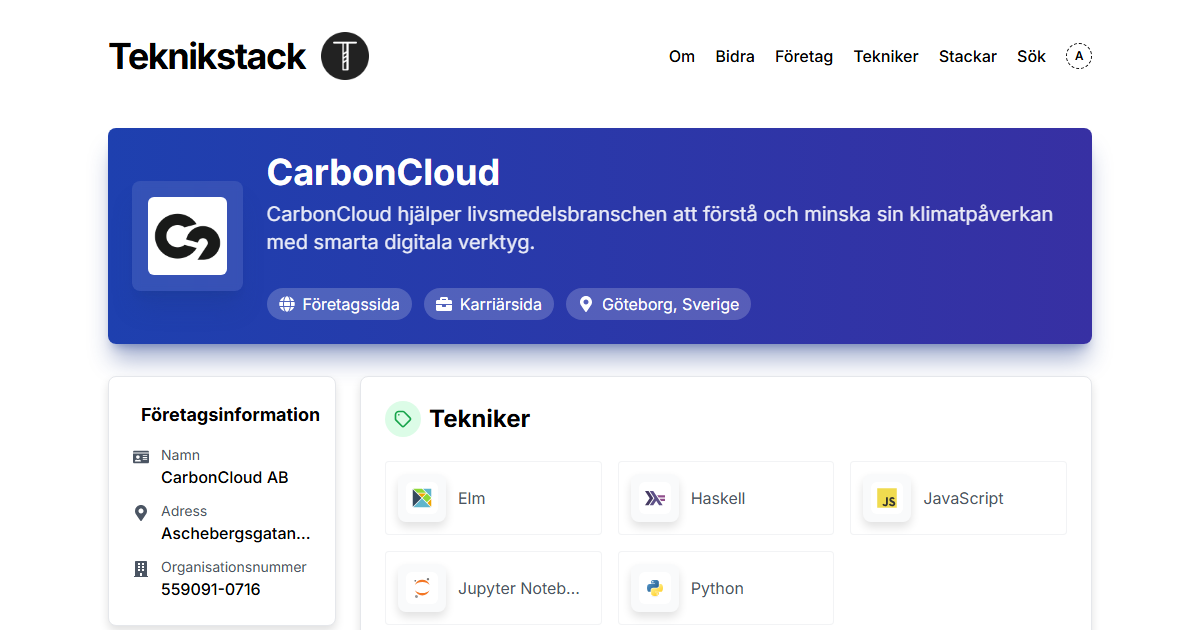Click the globe icon on Företagssida
Screen dimensions: 1200x630
click(287, 304)
